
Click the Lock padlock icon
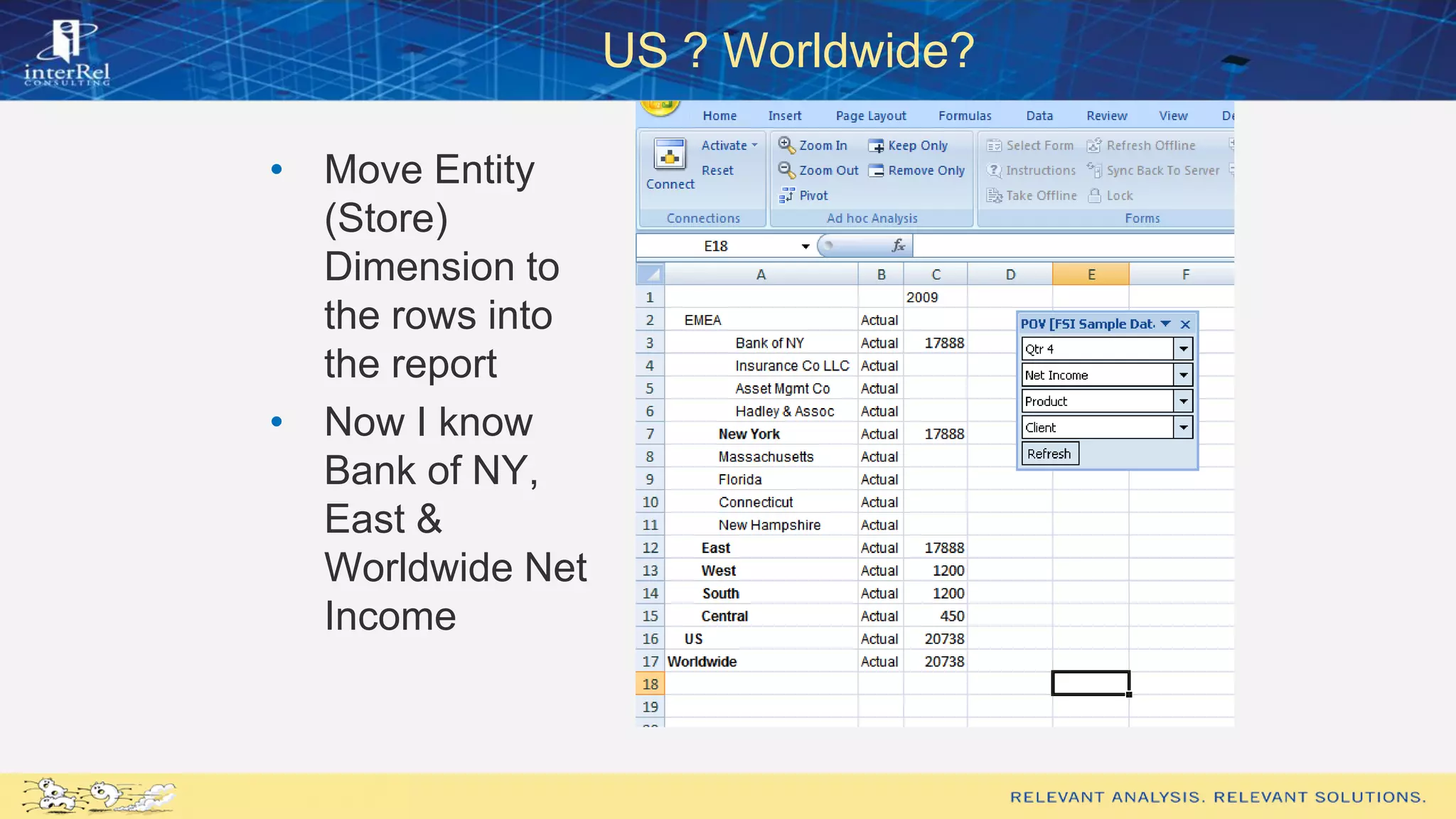point(1095,196)
